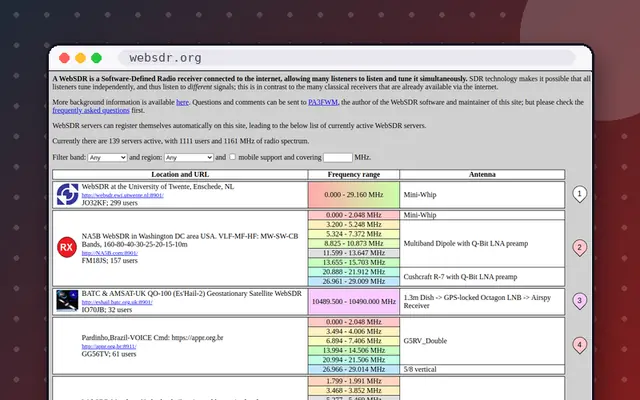Click the 'Location and URL' column header

click(x=180, y=175)
